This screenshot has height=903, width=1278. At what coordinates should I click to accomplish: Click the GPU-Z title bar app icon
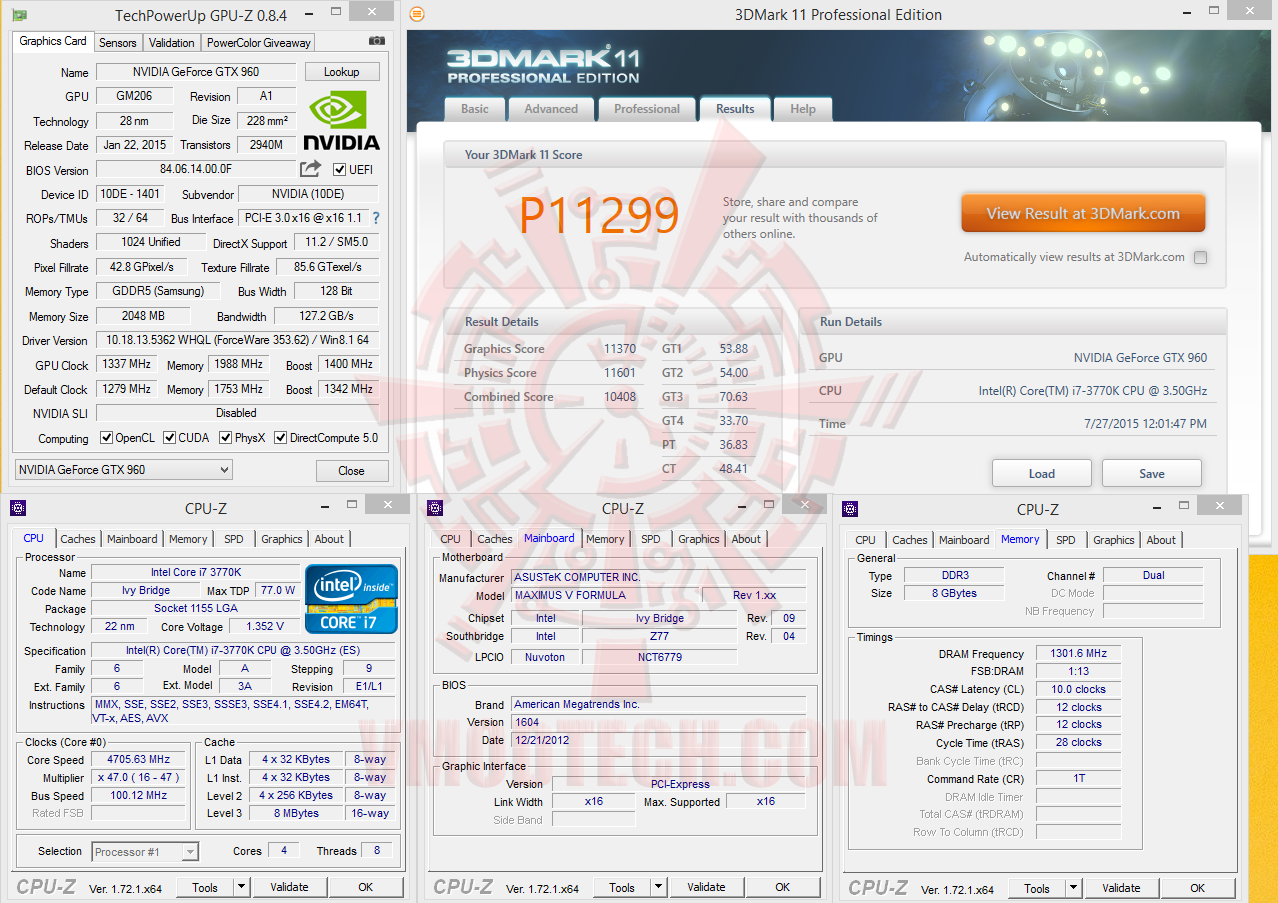click(19, 14)
